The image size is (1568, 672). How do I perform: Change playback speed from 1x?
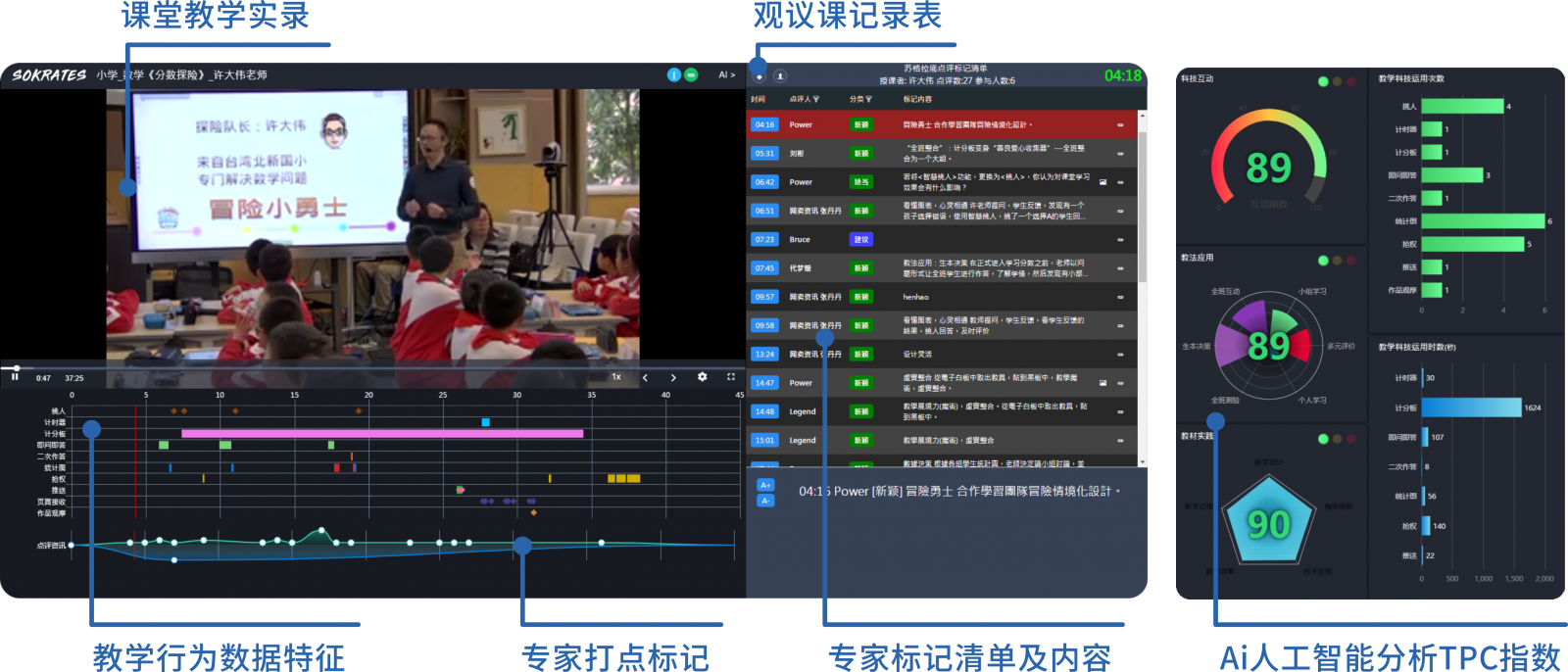point(616,377)
